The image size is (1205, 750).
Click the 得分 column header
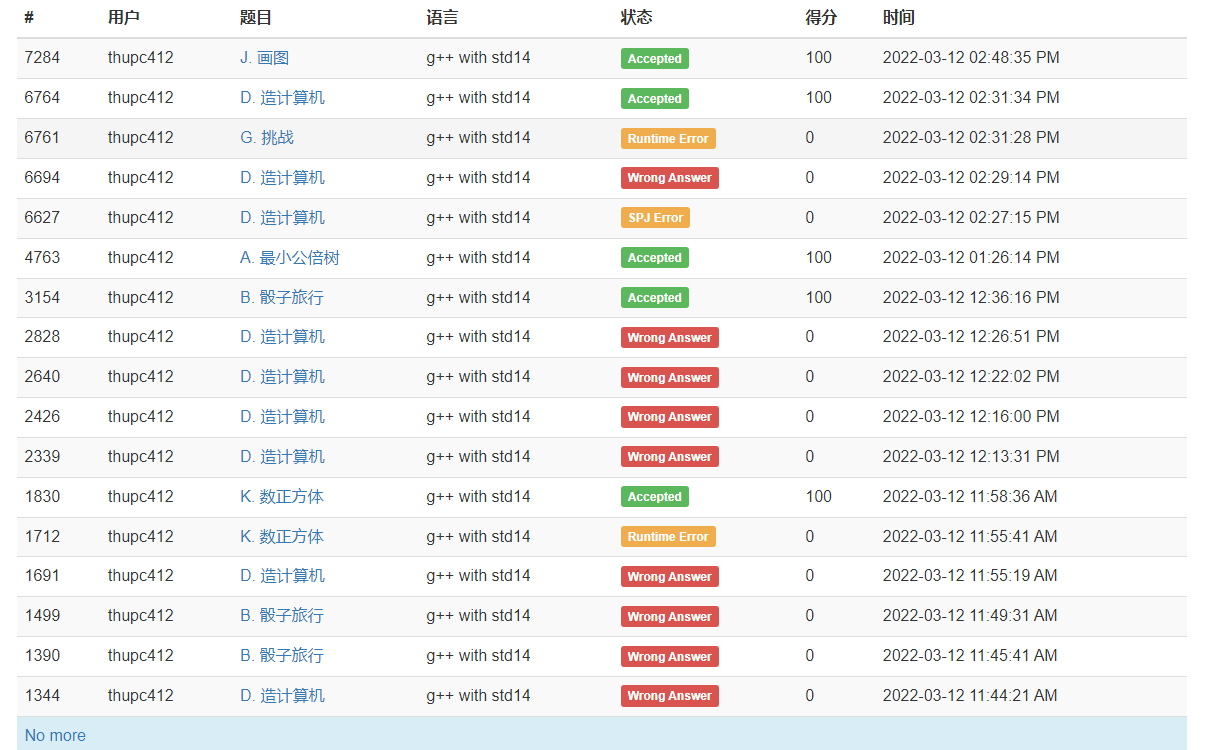tap(821, 17)
